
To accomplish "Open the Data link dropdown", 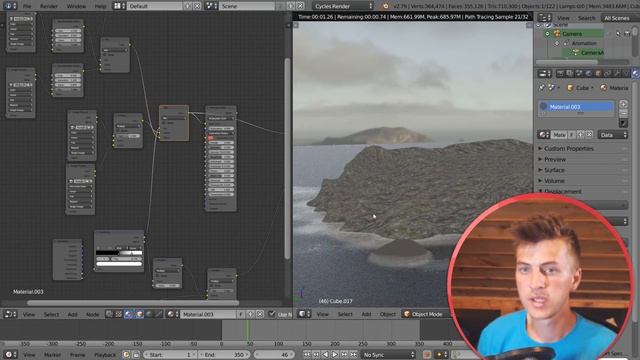I will tap(613, 135).
